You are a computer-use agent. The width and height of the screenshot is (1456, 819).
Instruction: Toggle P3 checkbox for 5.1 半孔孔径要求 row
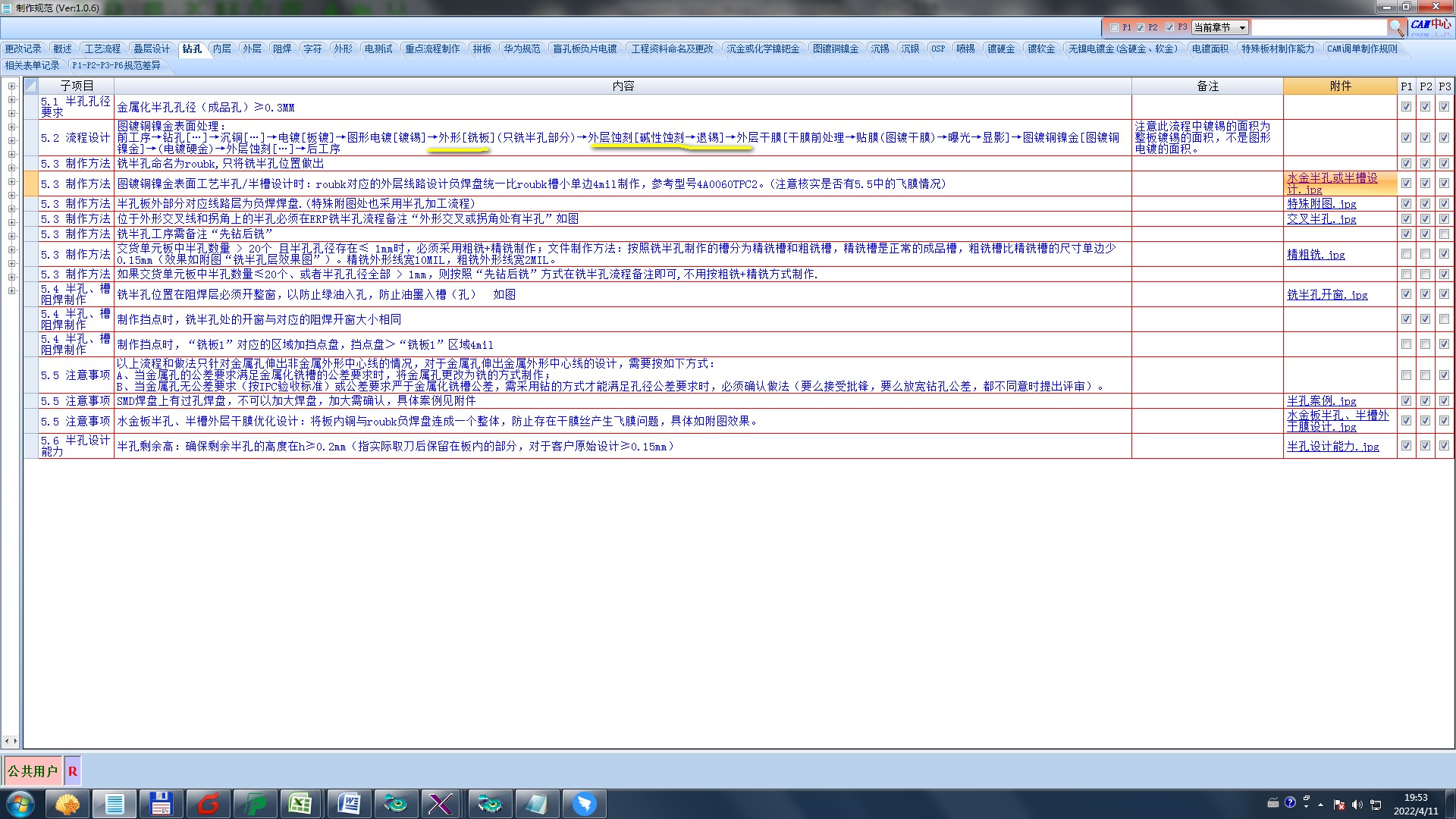[x=1444, y=107]
